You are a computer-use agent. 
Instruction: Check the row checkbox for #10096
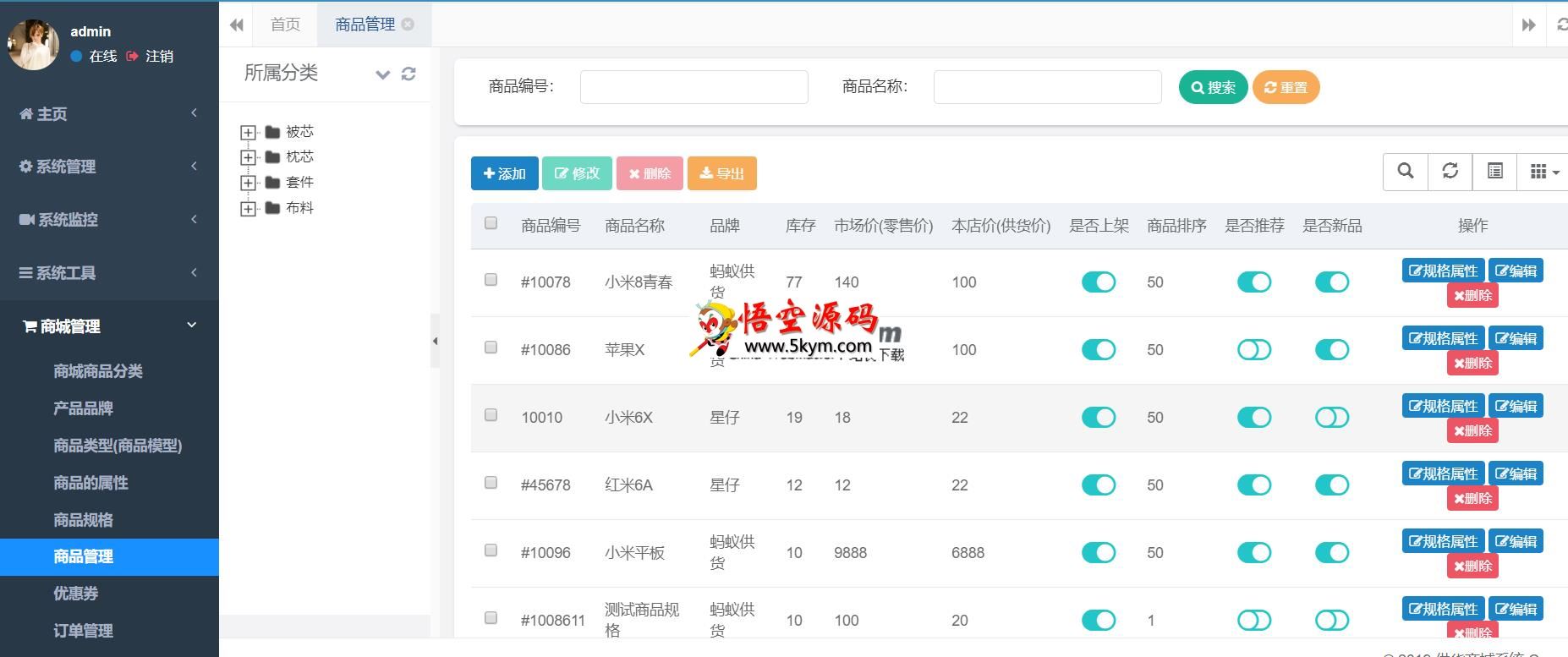click(x=491, y=550)
